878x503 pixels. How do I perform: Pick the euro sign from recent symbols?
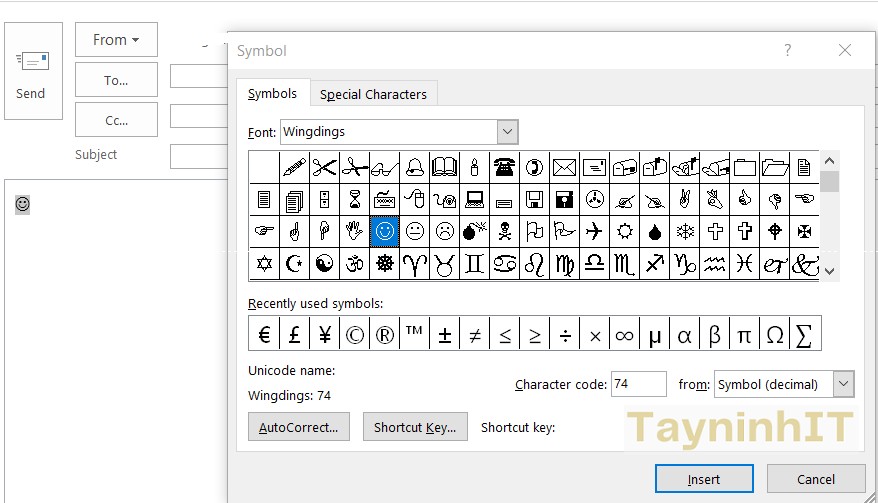click(264, 335)
